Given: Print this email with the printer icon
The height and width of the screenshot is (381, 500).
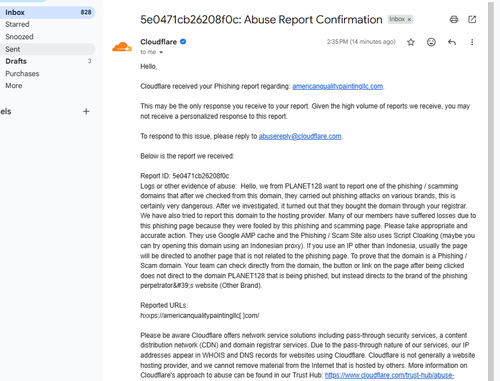Looking at the screenshot, I should coord(454,19).
